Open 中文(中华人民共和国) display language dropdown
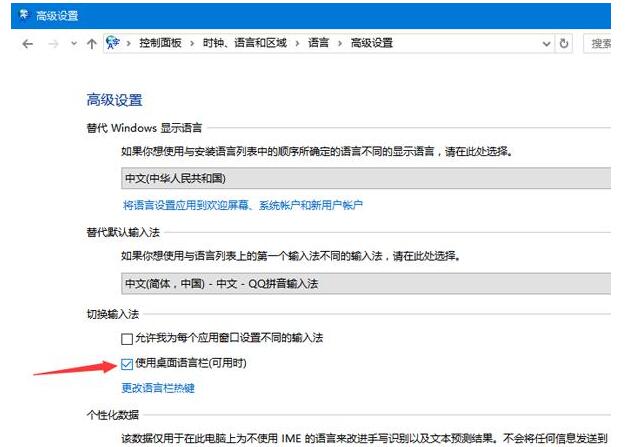Screen dimensions: 631x447 pyautogui.click(x=366, y=178)
